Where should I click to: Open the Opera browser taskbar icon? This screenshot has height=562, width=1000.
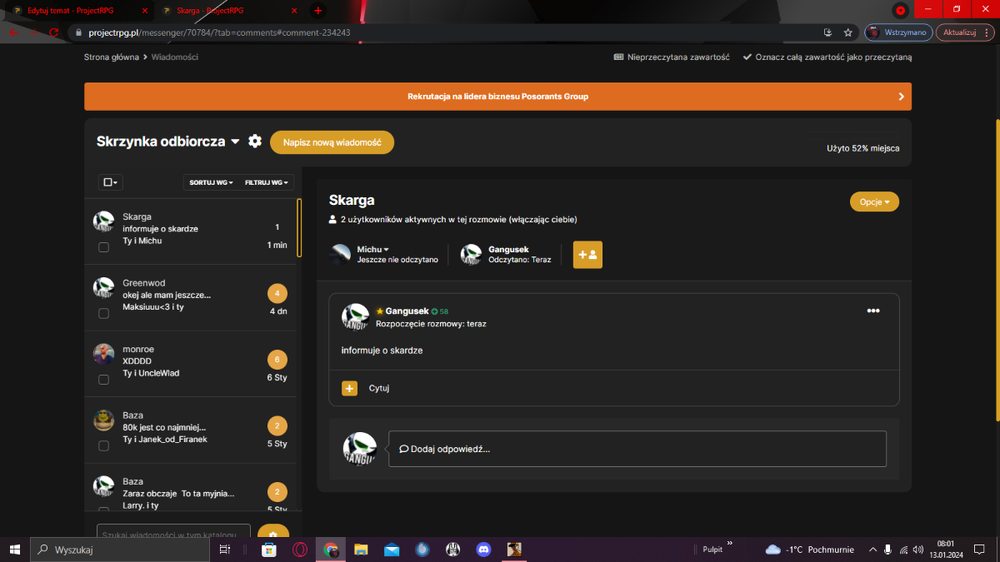pos(300,549)
